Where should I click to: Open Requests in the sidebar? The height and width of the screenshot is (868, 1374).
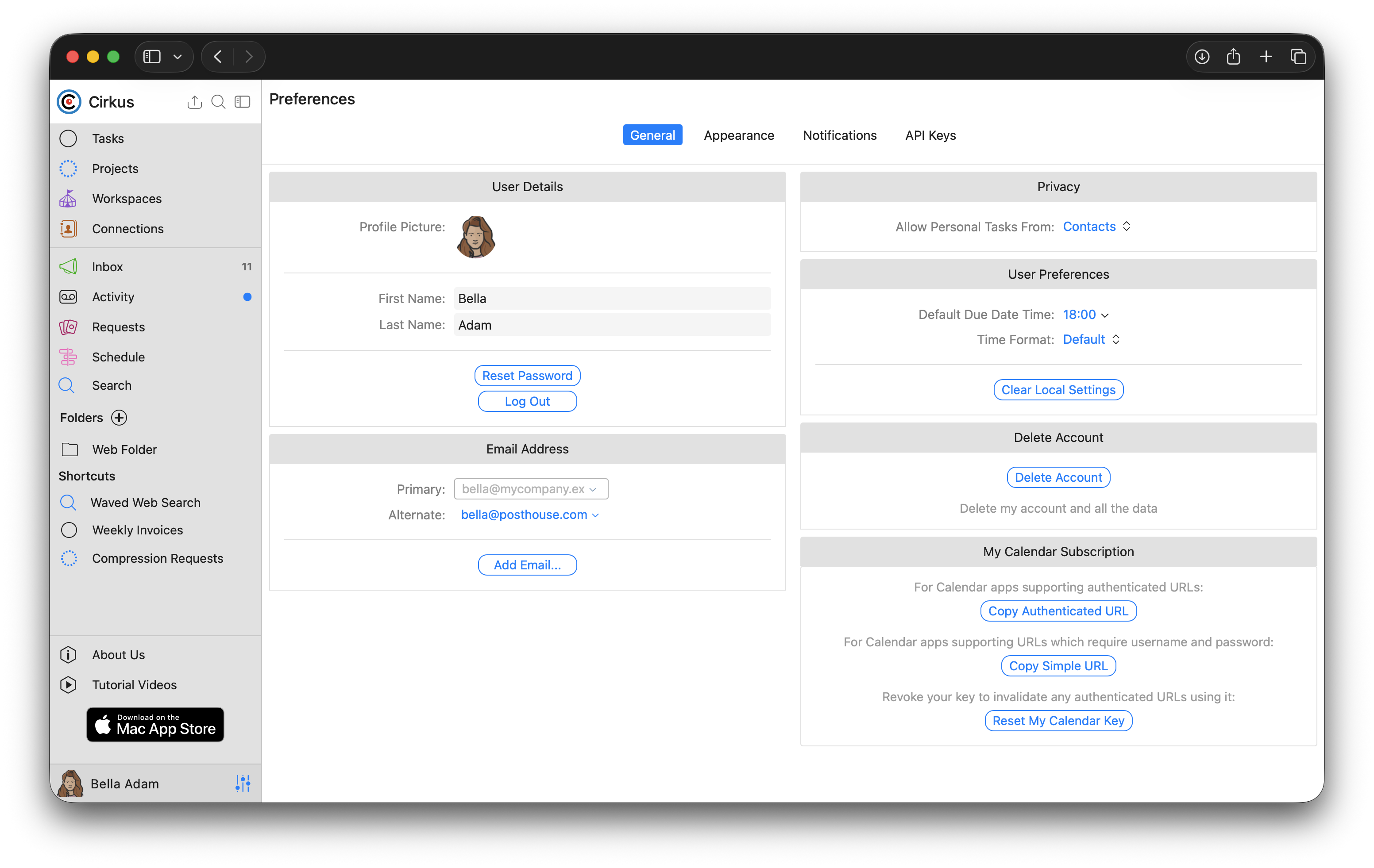(x=118, y=327)
